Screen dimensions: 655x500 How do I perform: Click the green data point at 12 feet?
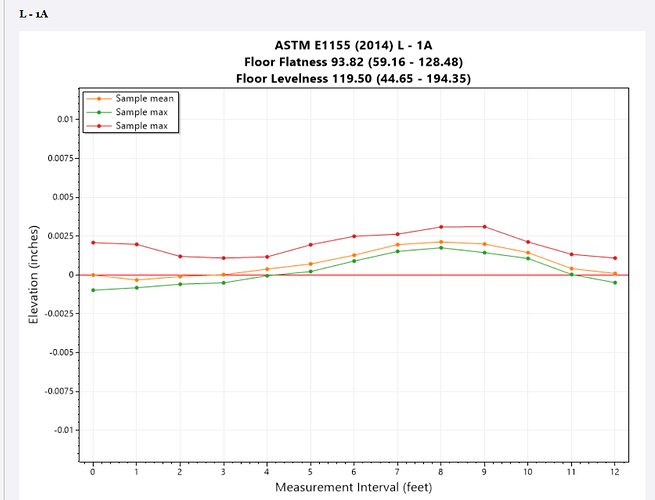point(615,283)
